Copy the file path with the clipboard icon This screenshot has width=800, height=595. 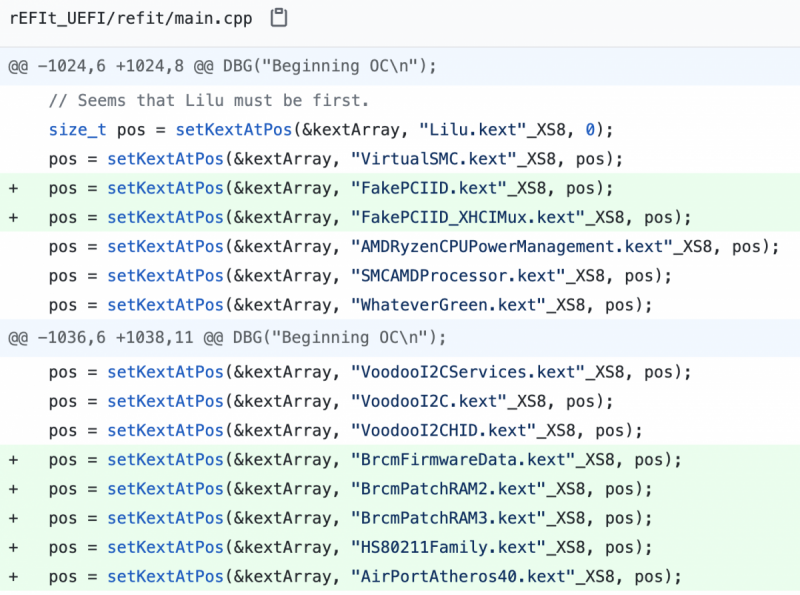(x=280, y=18)
